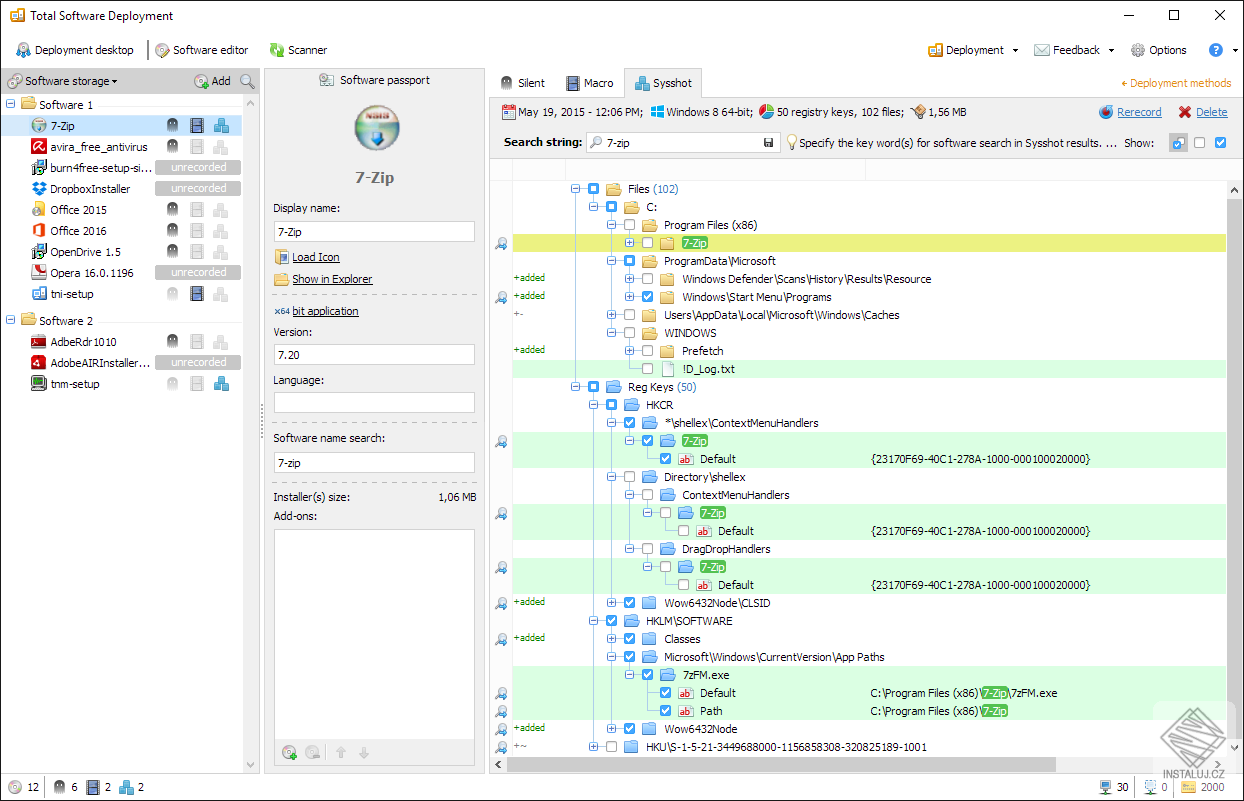
Task: Click the save icon in the search string field
Action: point(768,143)
